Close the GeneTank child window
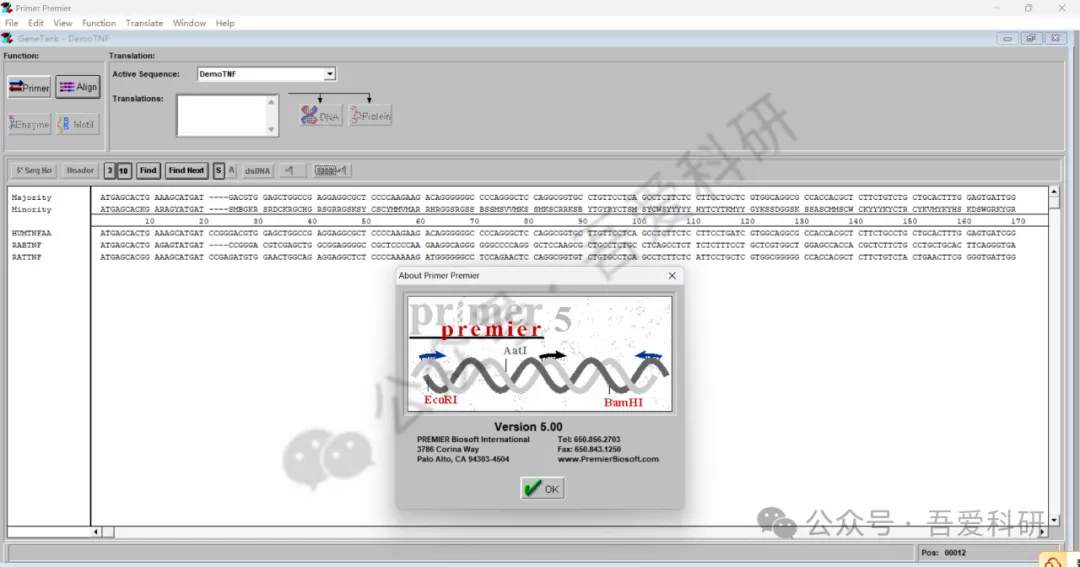1080x567 pixels. coord(1055,39)
